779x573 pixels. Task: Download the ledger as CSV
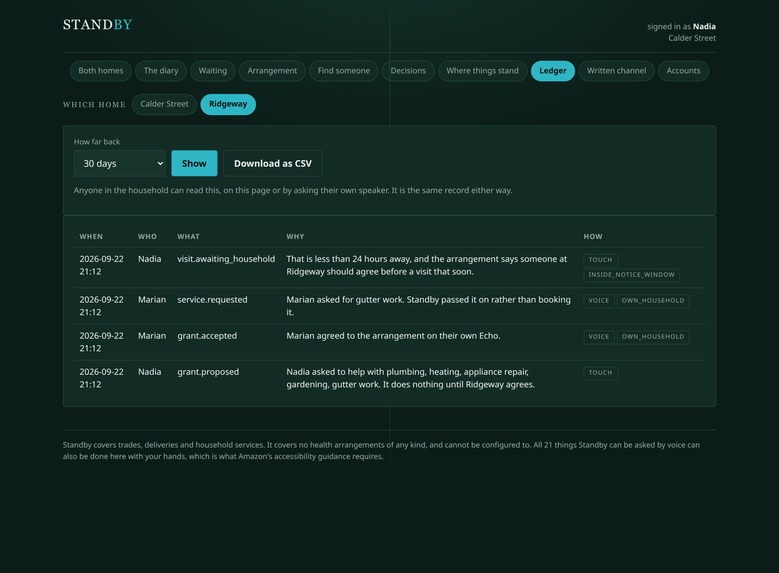[273, 164]
